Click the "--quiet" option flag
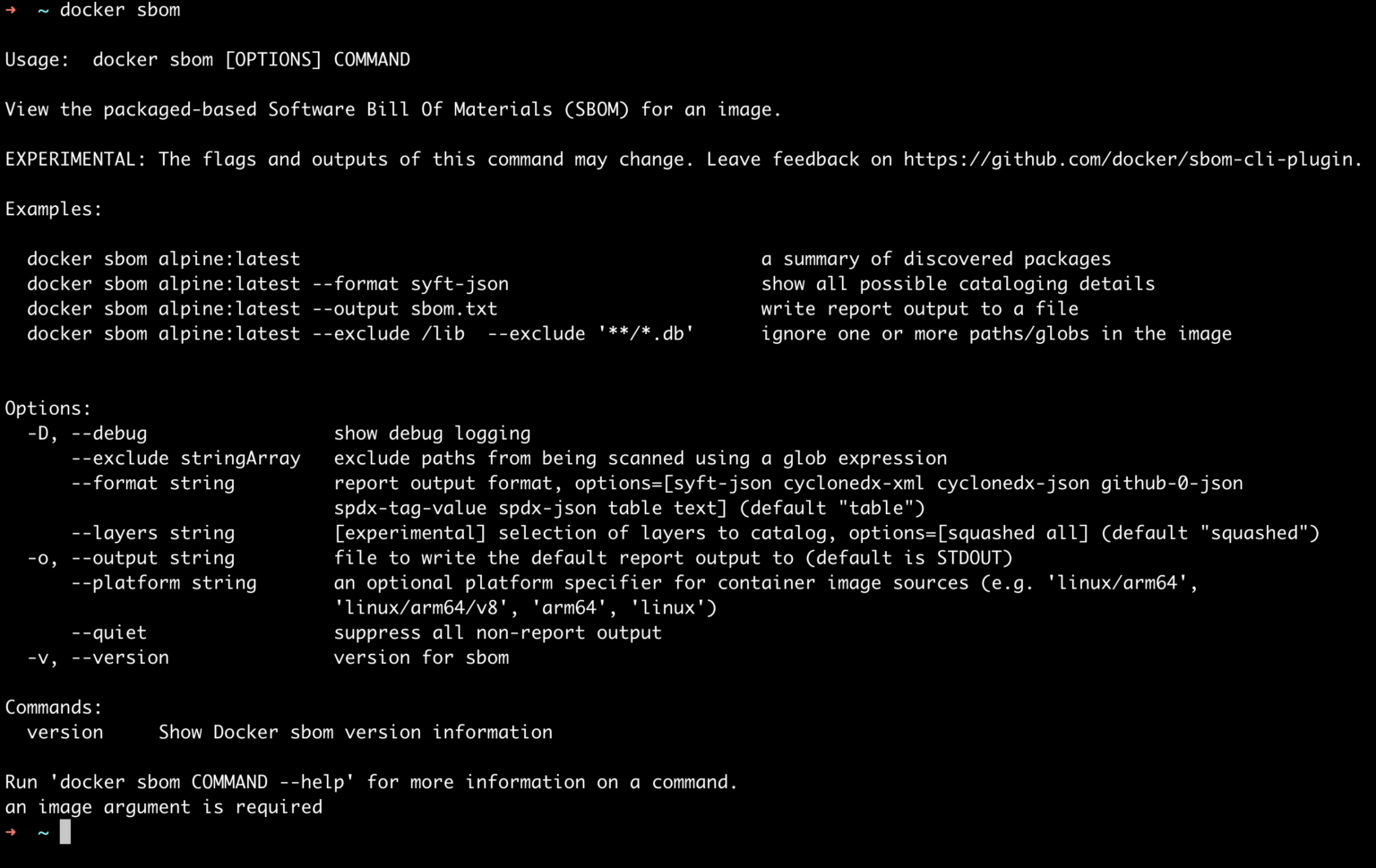 (x=108, y=632)
